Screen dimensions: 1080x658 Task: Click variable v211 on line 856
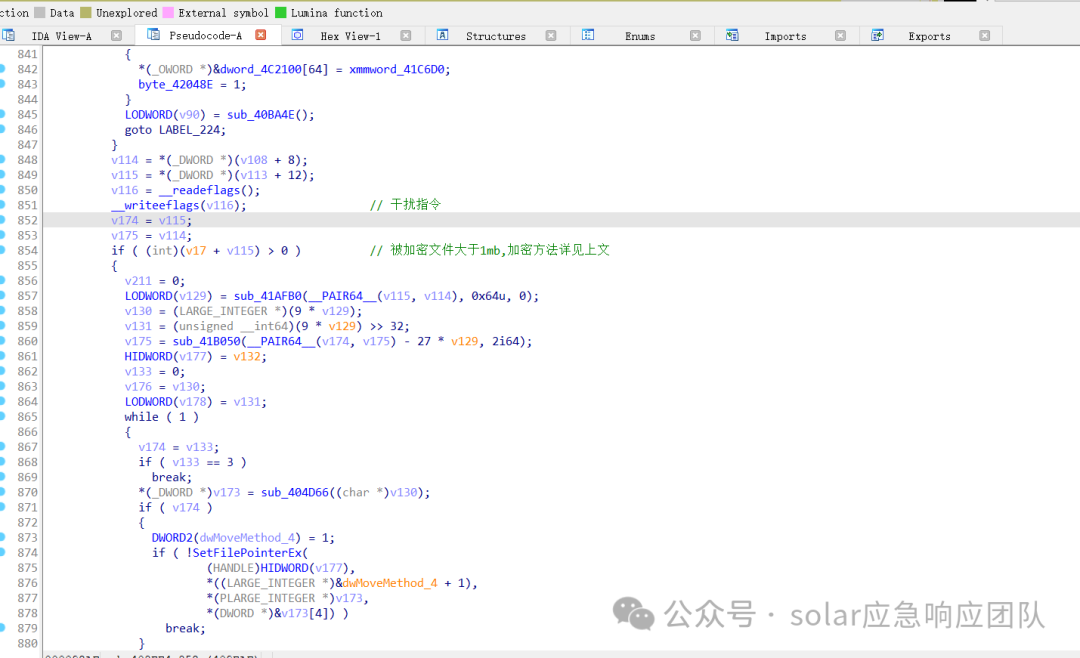(x=138, y=280)
